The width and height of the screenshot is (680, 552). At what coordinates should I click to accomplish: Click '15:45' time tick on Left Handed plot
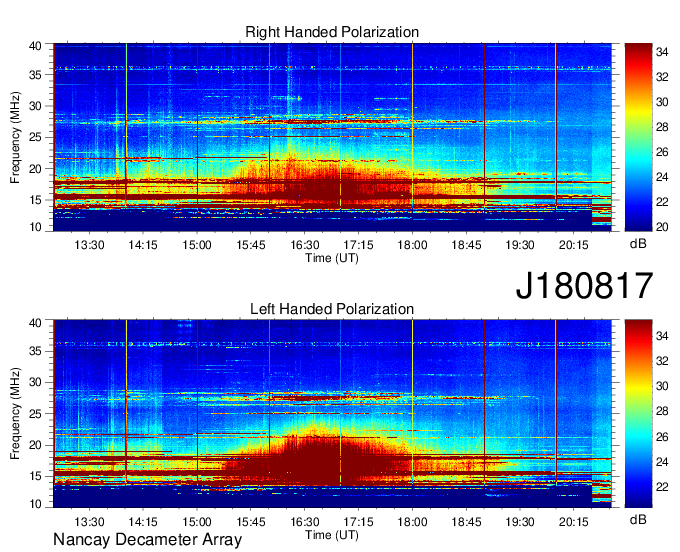(251, 522)
